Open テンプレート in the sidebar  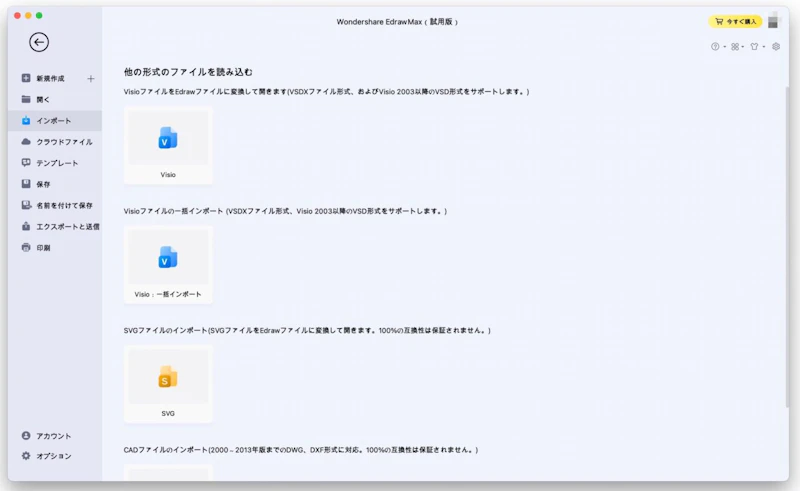[55, 163]
